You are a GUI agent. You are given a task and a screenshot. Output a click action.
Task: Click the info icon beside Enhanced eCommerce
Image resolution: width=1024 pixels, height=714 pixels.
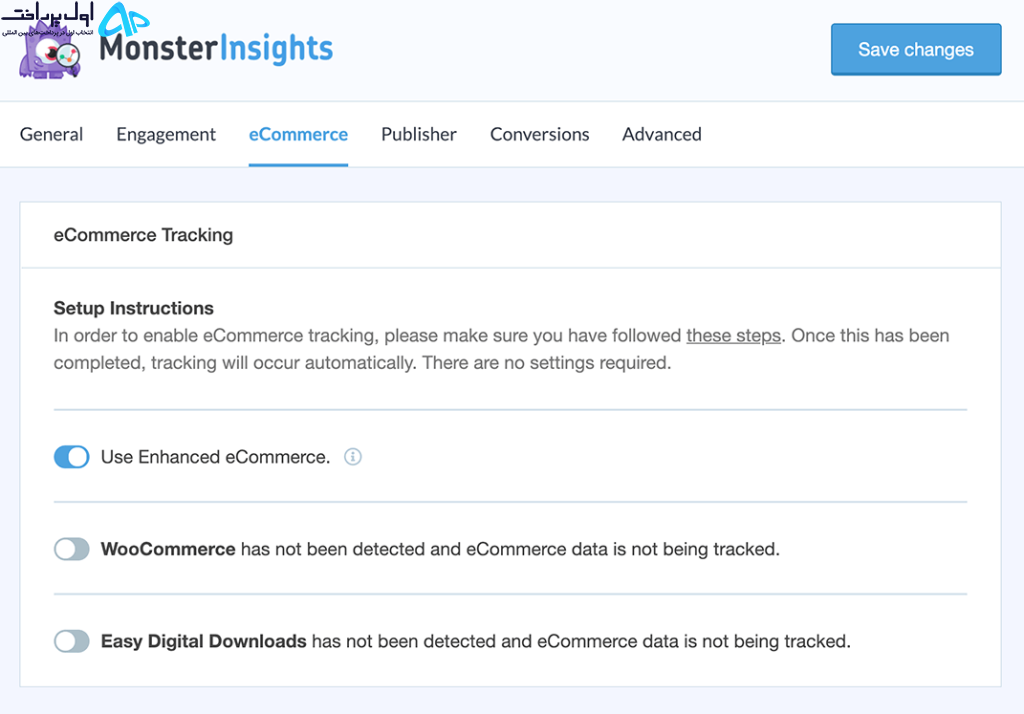[353, 457]
